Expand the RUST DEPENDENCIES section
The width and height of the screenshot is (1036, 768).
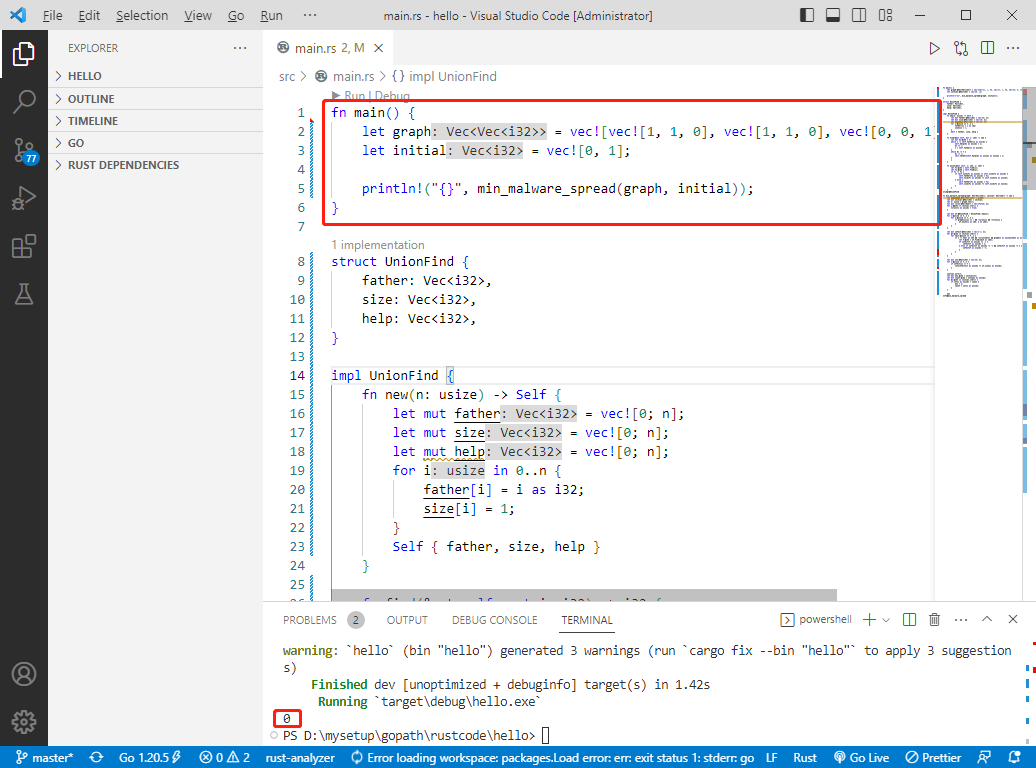pyautogui.click(x=156, y=165)
